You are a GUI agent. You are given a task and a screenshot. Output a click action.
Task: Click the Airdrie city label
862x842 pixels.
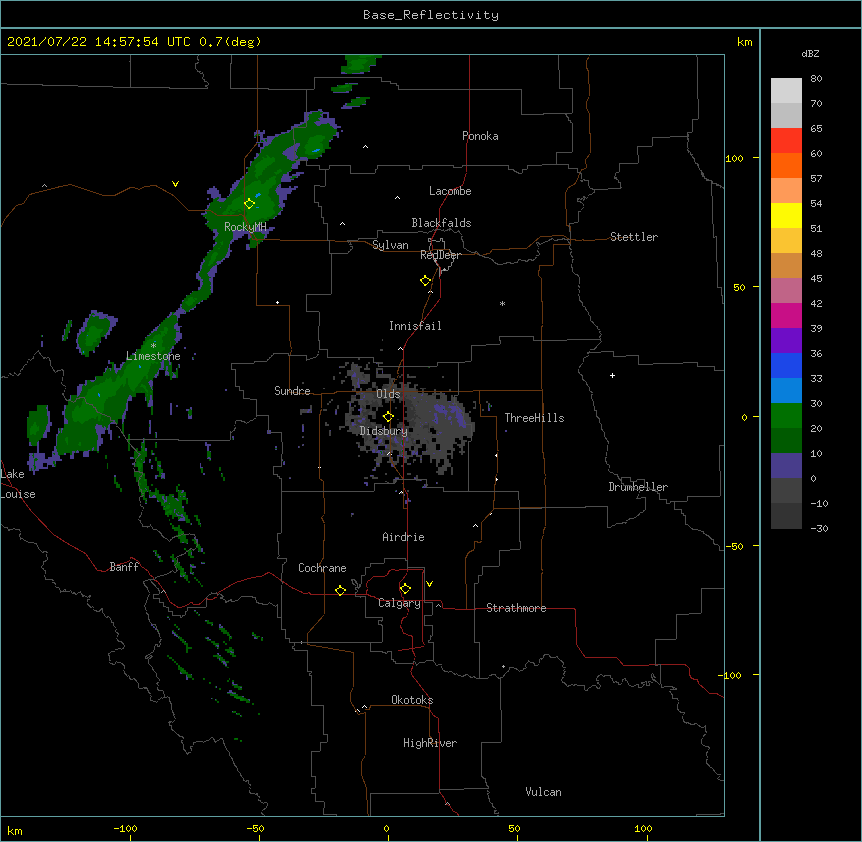click(403, 537)
